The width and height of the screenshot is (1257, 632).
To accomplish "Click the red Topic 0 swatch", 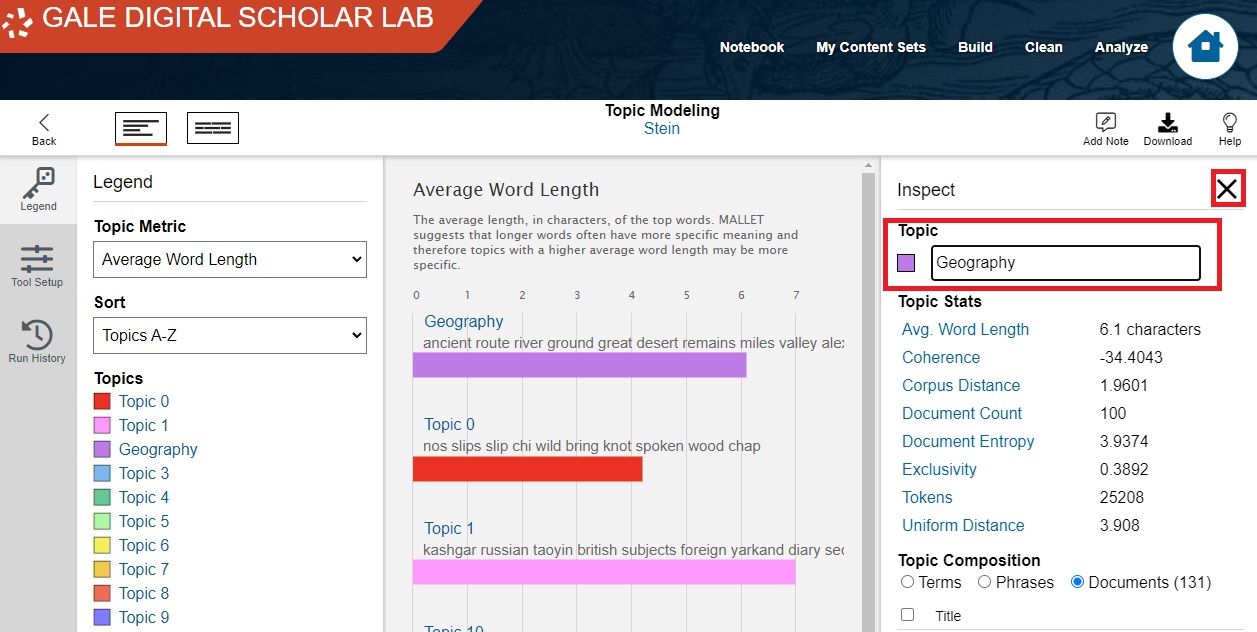I will point(102,401).
